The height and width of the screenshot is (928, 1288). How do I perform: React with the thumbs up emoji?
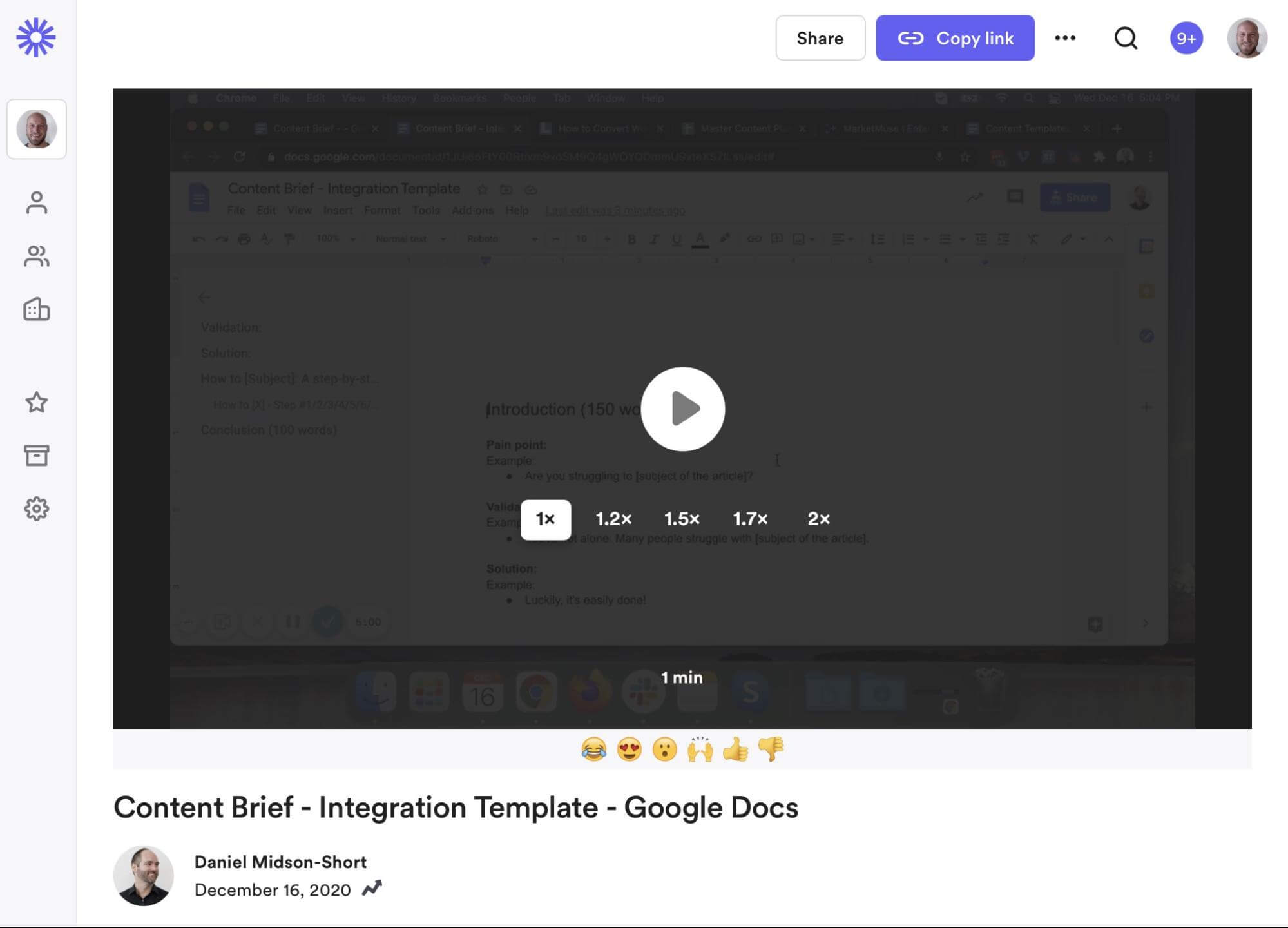pos(735,749)
